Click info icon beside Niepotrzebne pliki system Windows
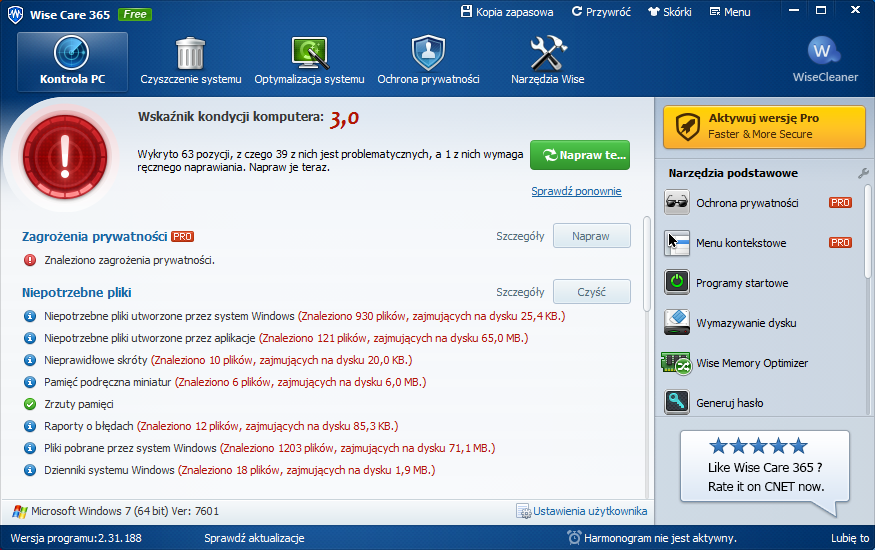The height and width of the screenshot is (550, 875). pyautogui.click(x=30, y=316)
